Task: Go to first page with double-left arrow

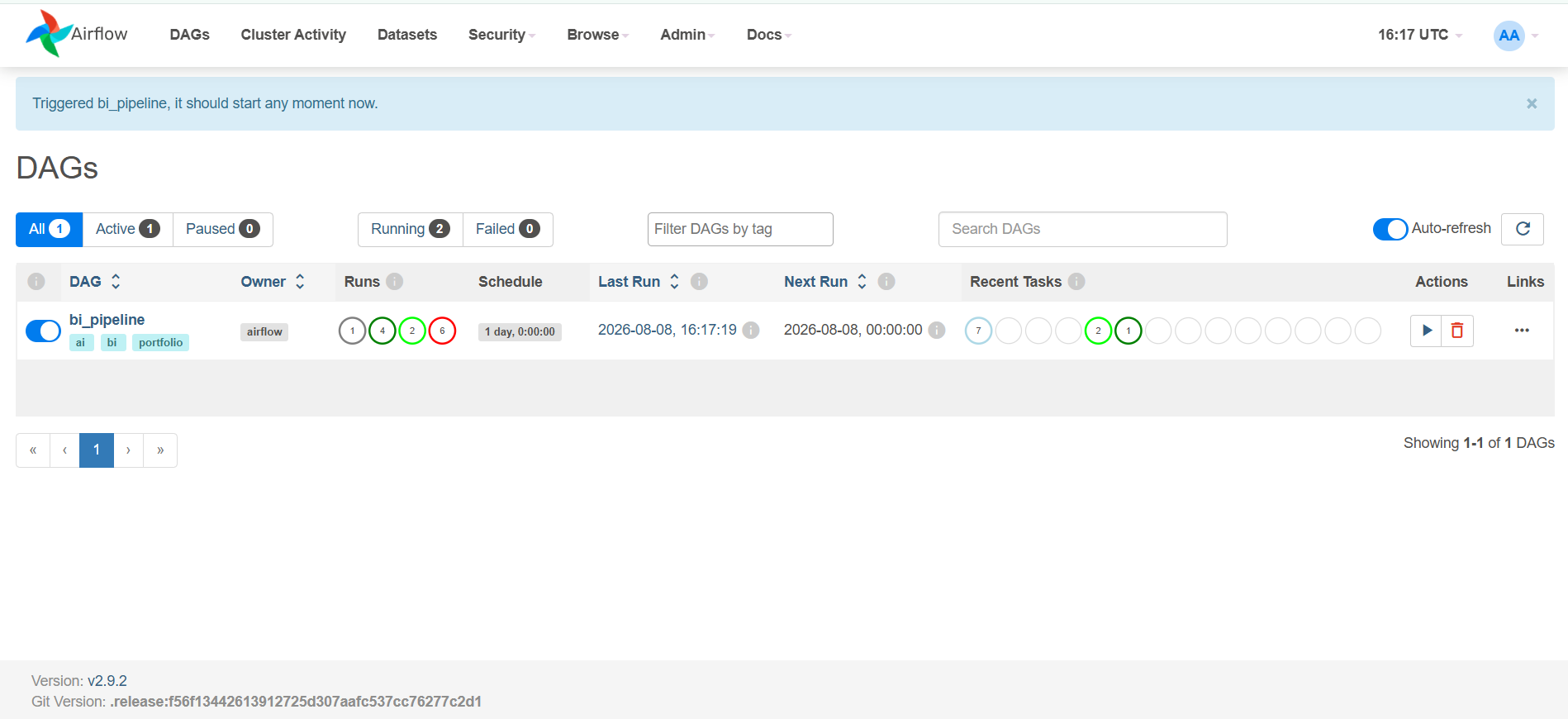Action: (x=33, y=450)
